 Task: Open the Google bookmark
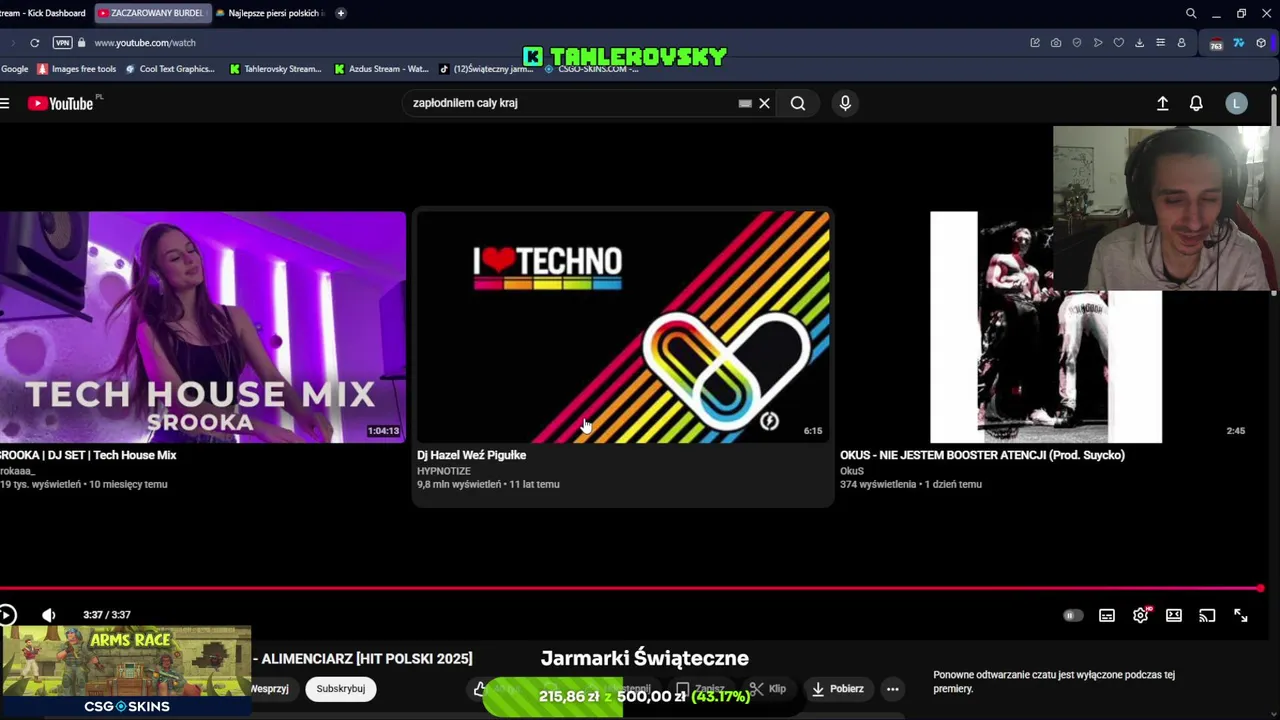[x=15, y=69]
